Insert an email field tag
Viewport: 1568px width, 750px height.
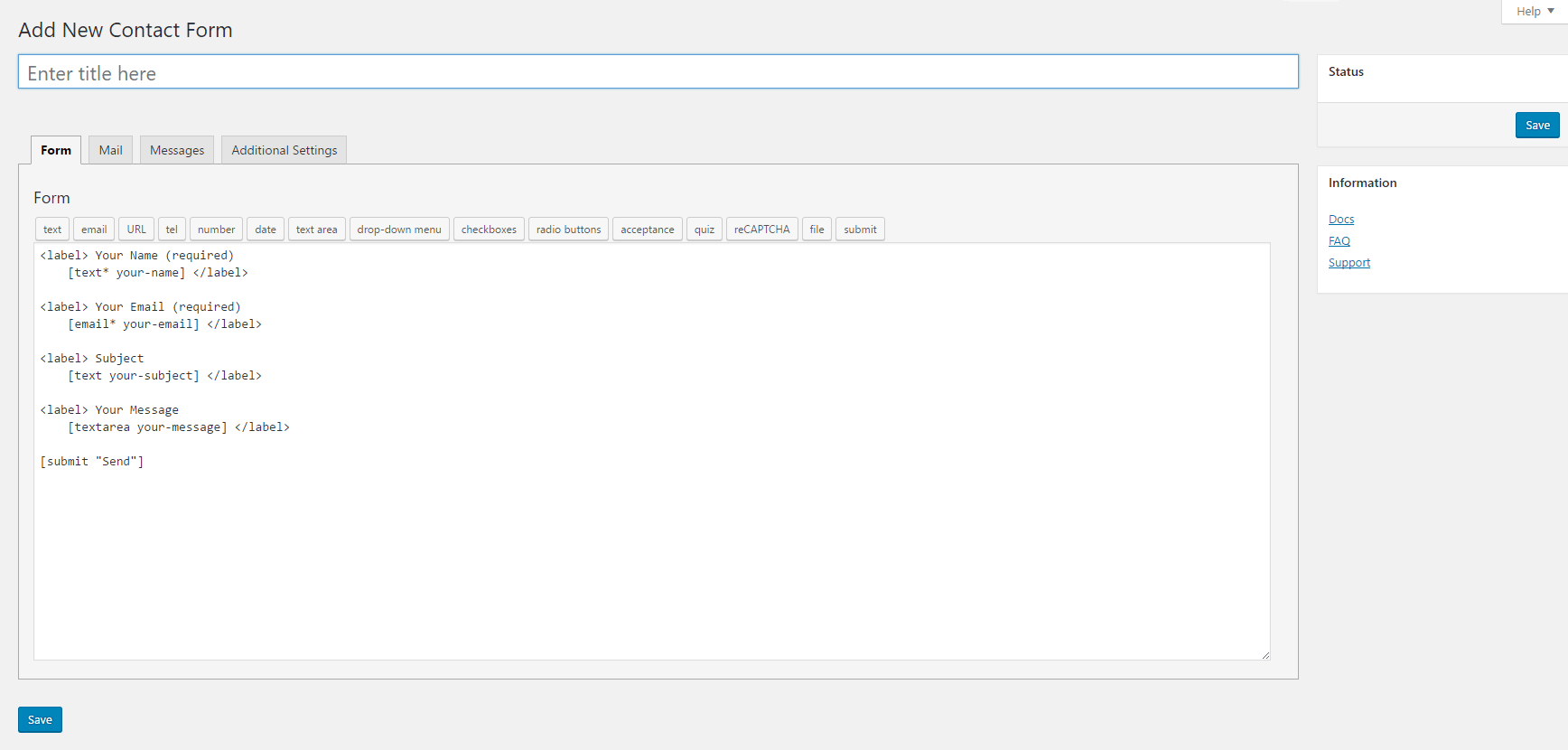point(94,230)
